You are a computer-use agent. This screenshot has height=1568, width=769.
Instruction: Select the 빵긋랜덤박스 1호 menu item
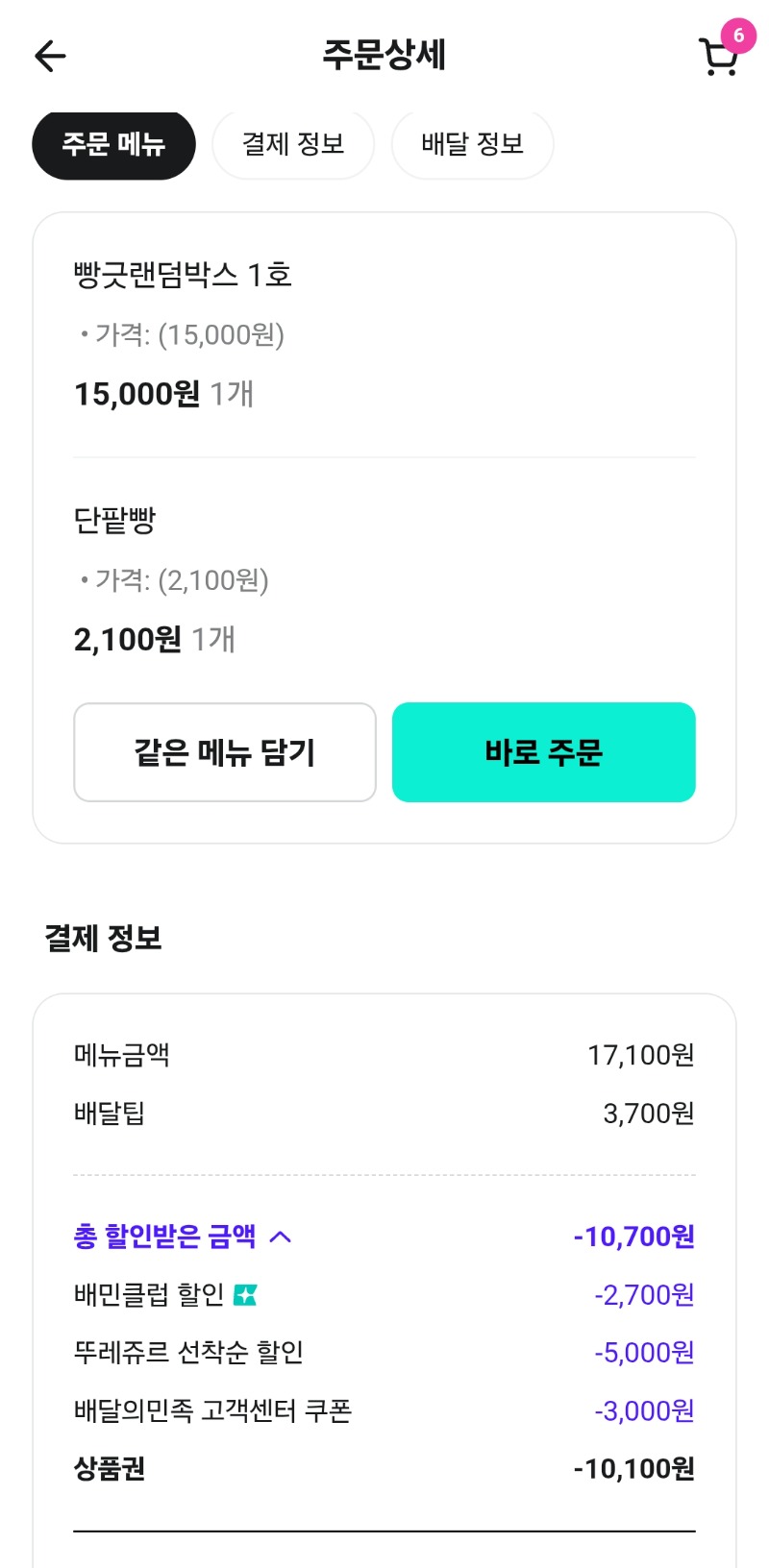click(183, 276)
